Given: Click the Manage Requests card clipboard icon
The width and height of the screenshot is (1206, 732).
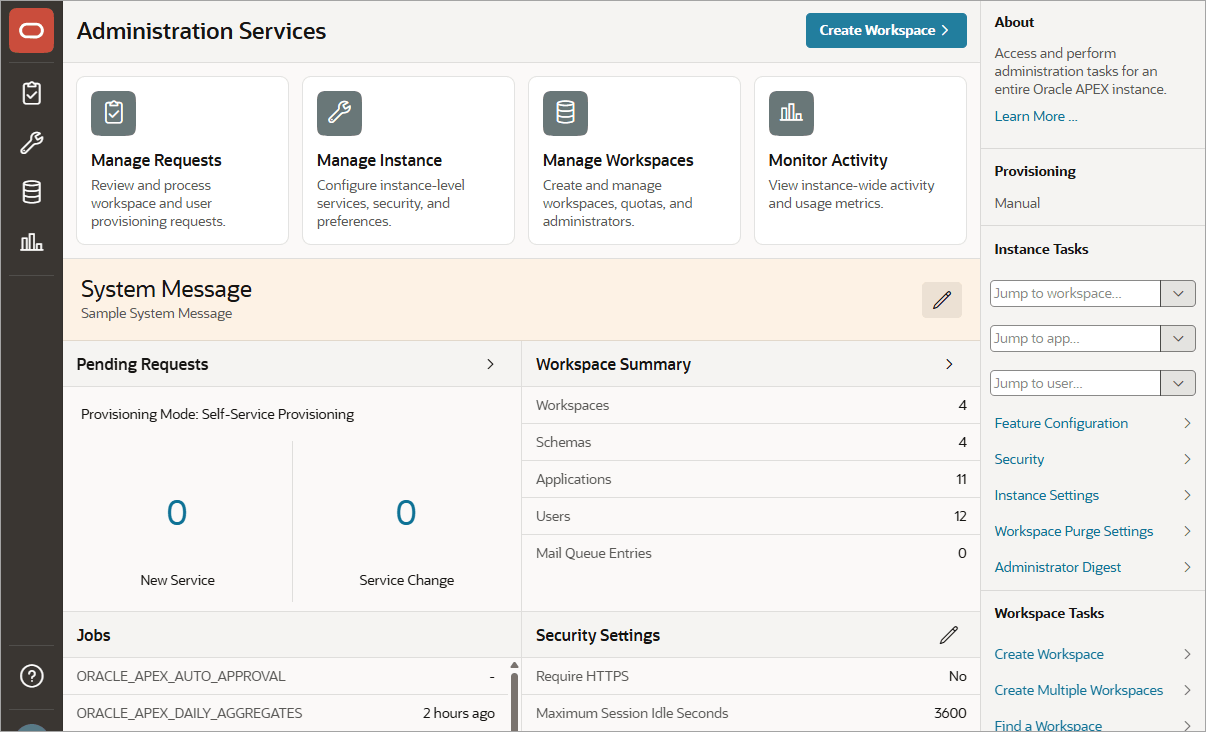Looking at the screenshot, I should click(113, 113).
